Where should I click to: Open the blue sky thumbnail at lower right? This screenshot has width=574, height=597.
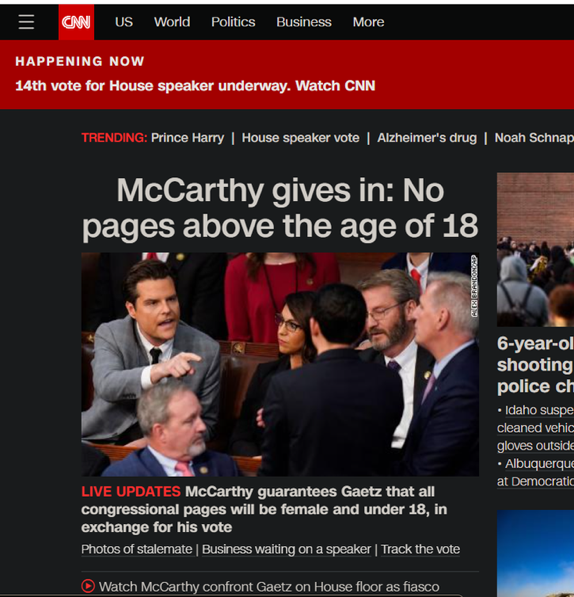click(536, 553)
